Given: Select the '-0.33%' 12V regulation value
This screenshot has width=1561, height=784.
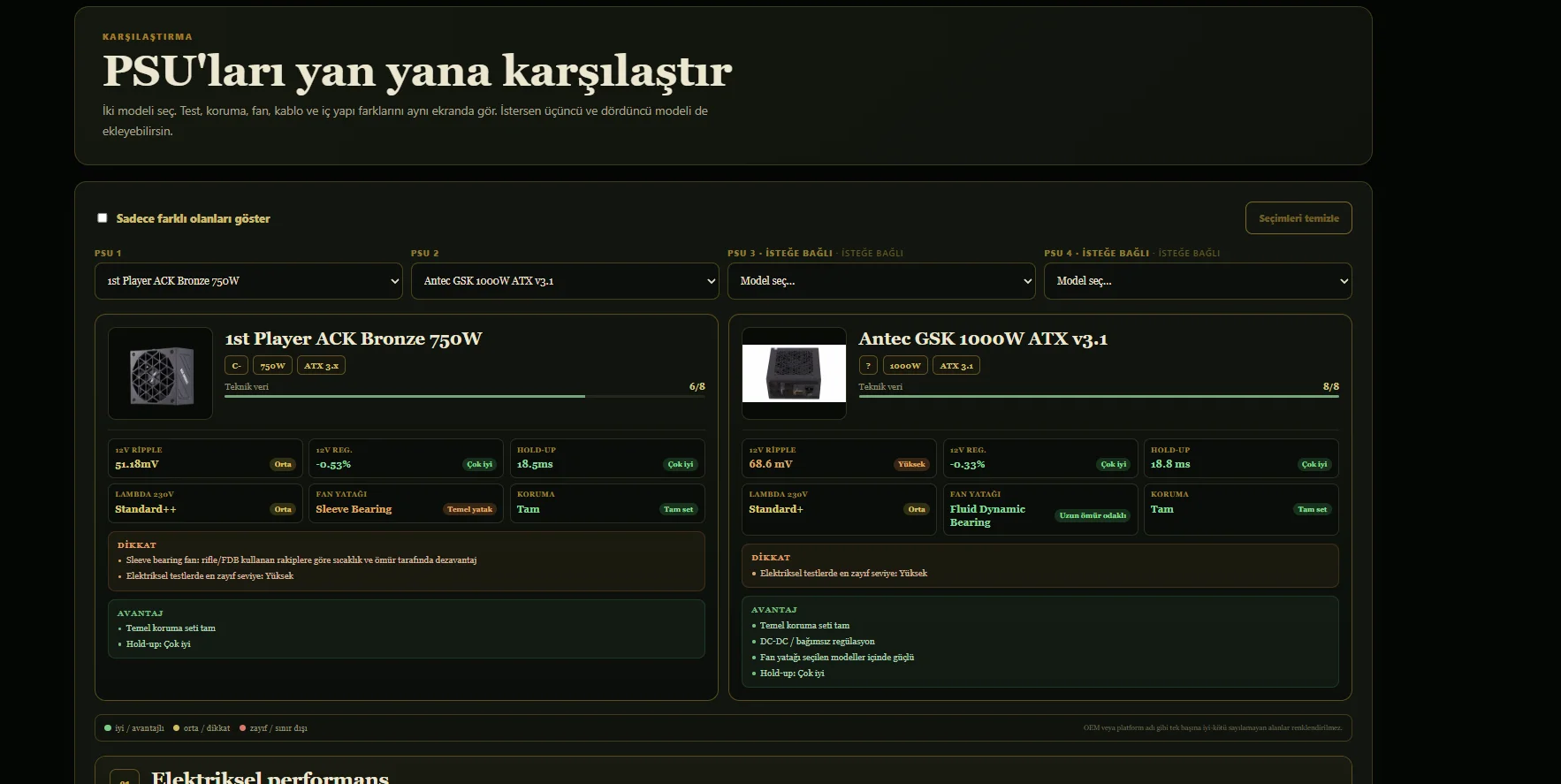Looking at the screenshot, I should pyautogui.click(x=968, y=464).
